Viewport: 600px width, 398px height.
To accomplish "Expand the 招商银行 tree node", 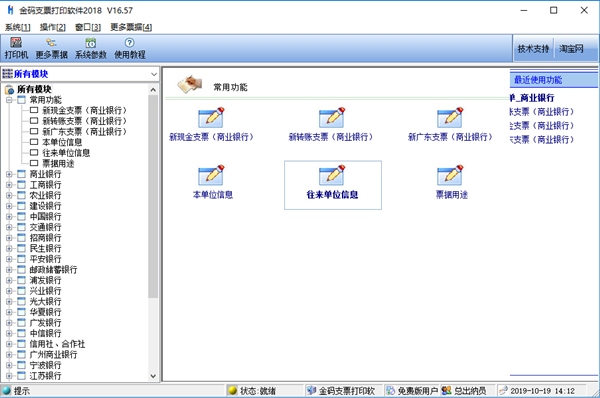I will 9,238.
